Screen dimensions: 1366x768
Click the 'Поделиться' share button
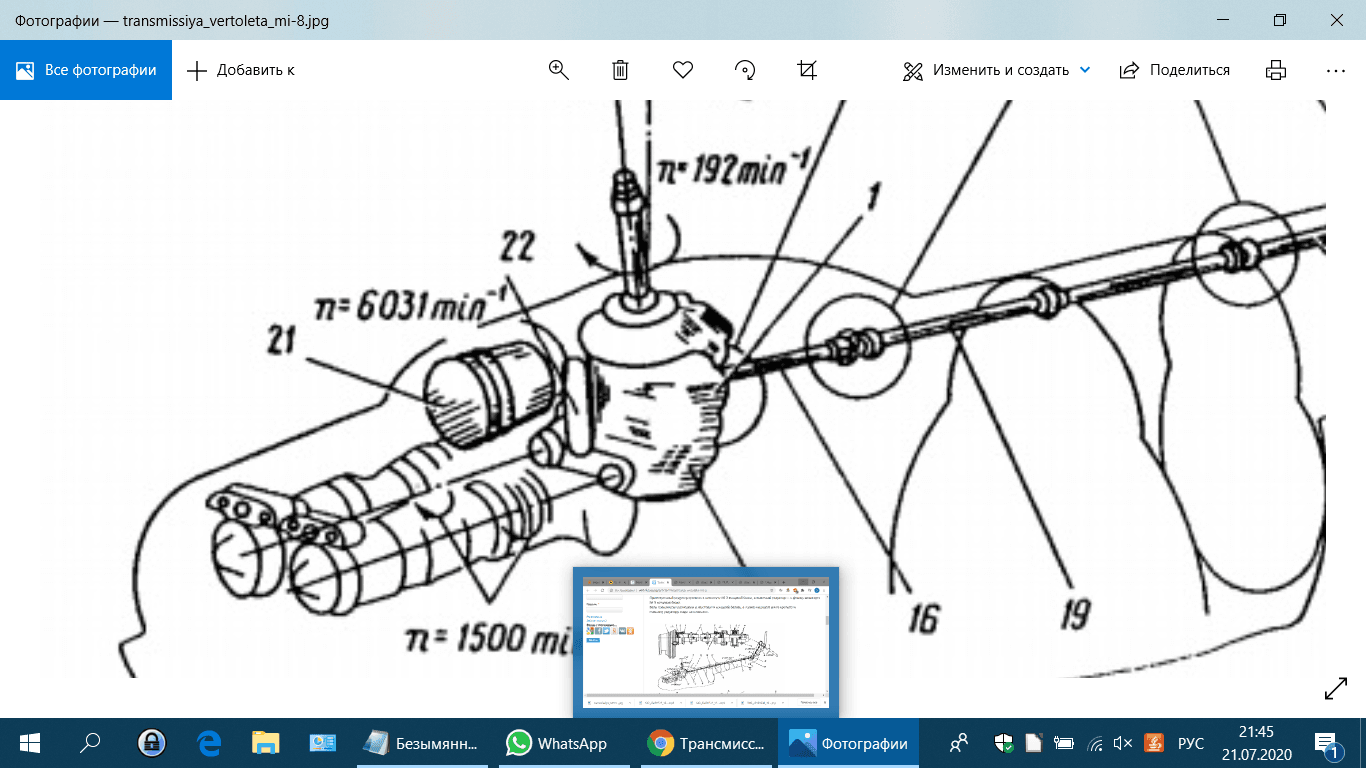1175,70
